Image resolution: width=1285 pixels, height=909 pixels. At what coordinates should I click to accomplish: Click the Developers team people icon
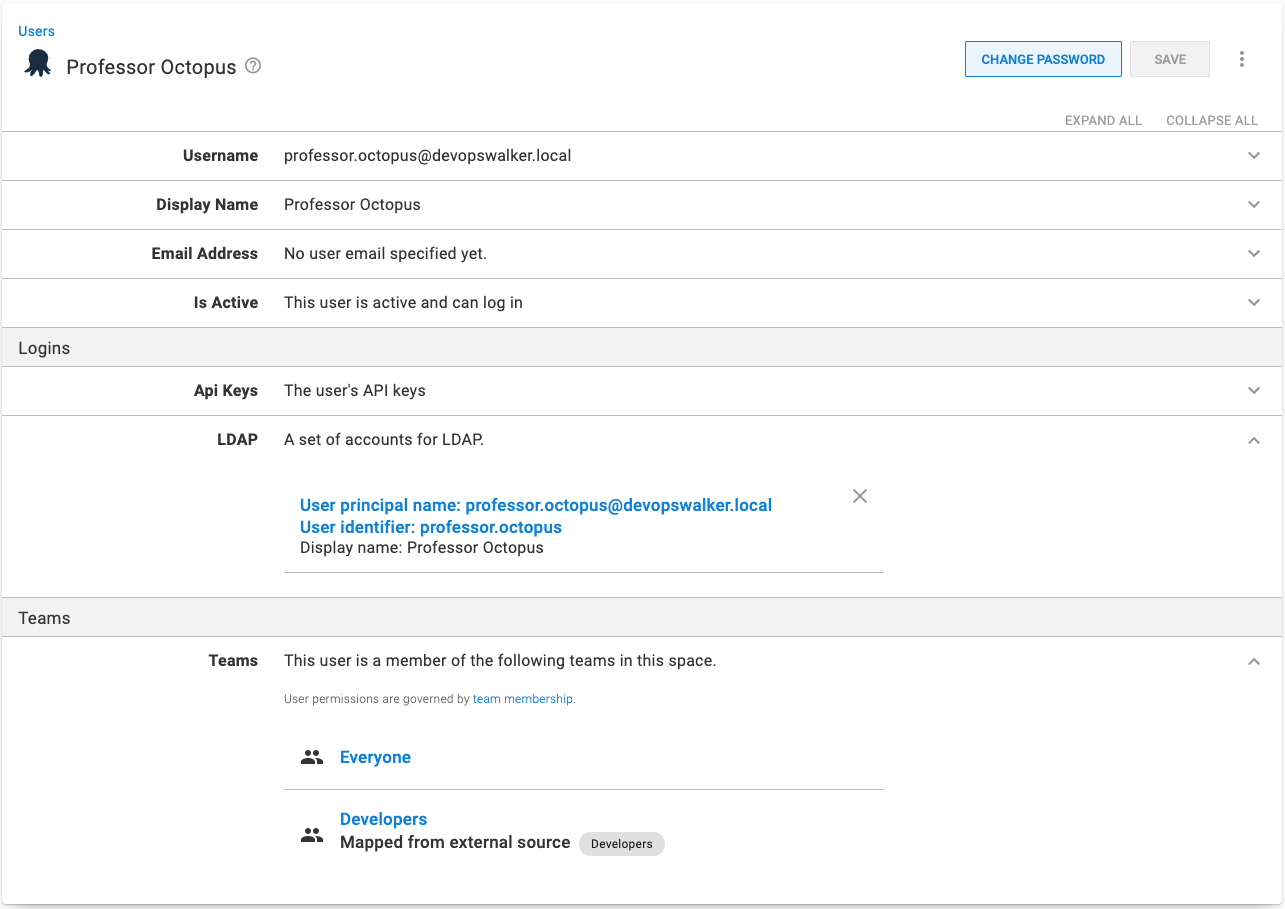point(312,836)
